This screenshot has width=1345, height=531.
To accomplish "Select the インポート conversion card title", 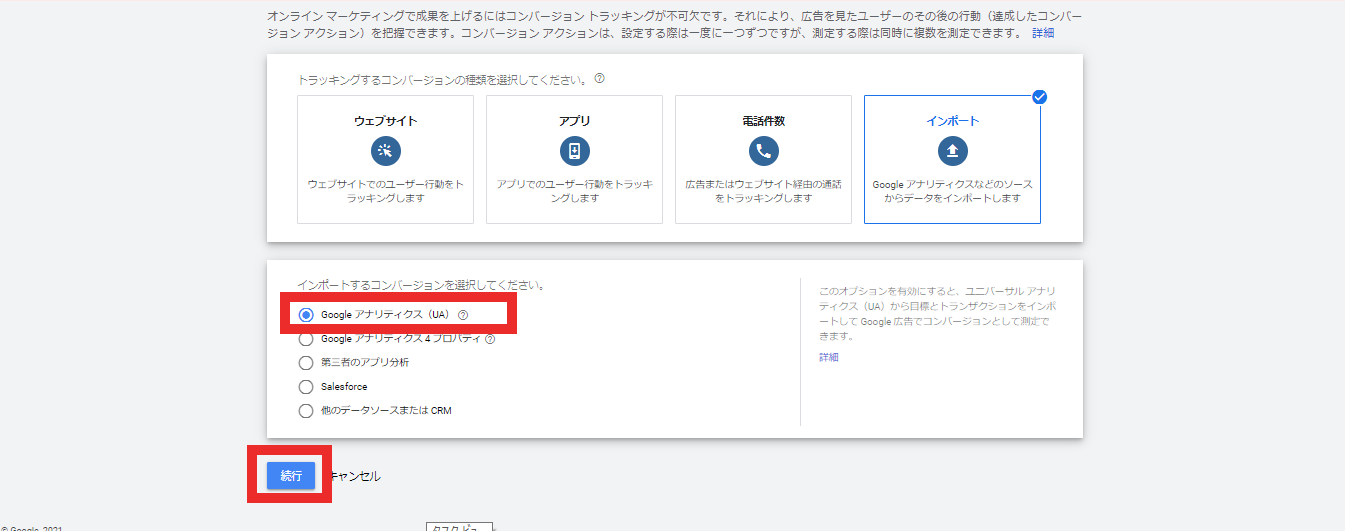I will click(x=952, y=121).
